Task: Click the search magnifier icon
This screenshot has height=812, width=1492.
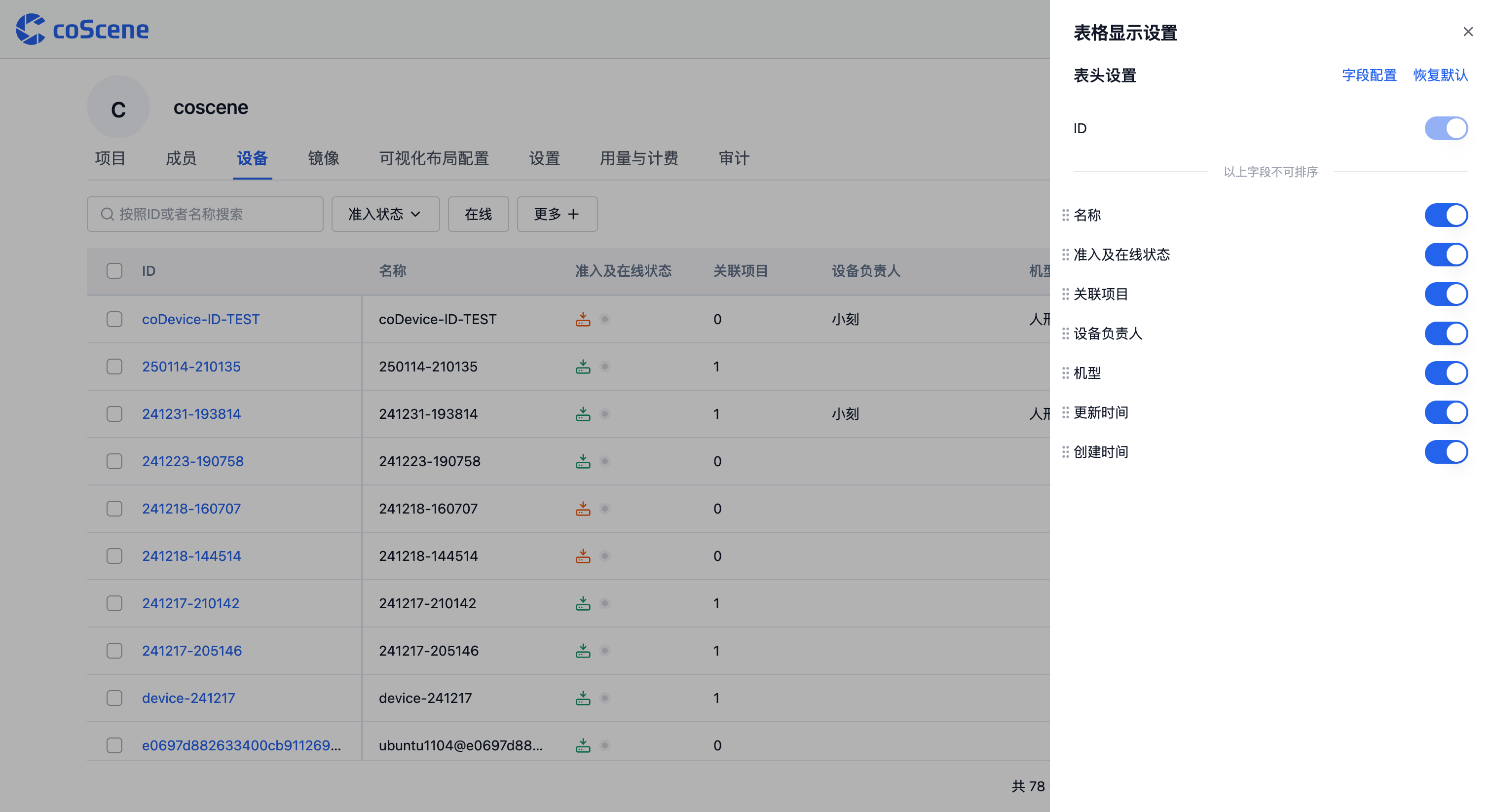Action: point(107,214)
